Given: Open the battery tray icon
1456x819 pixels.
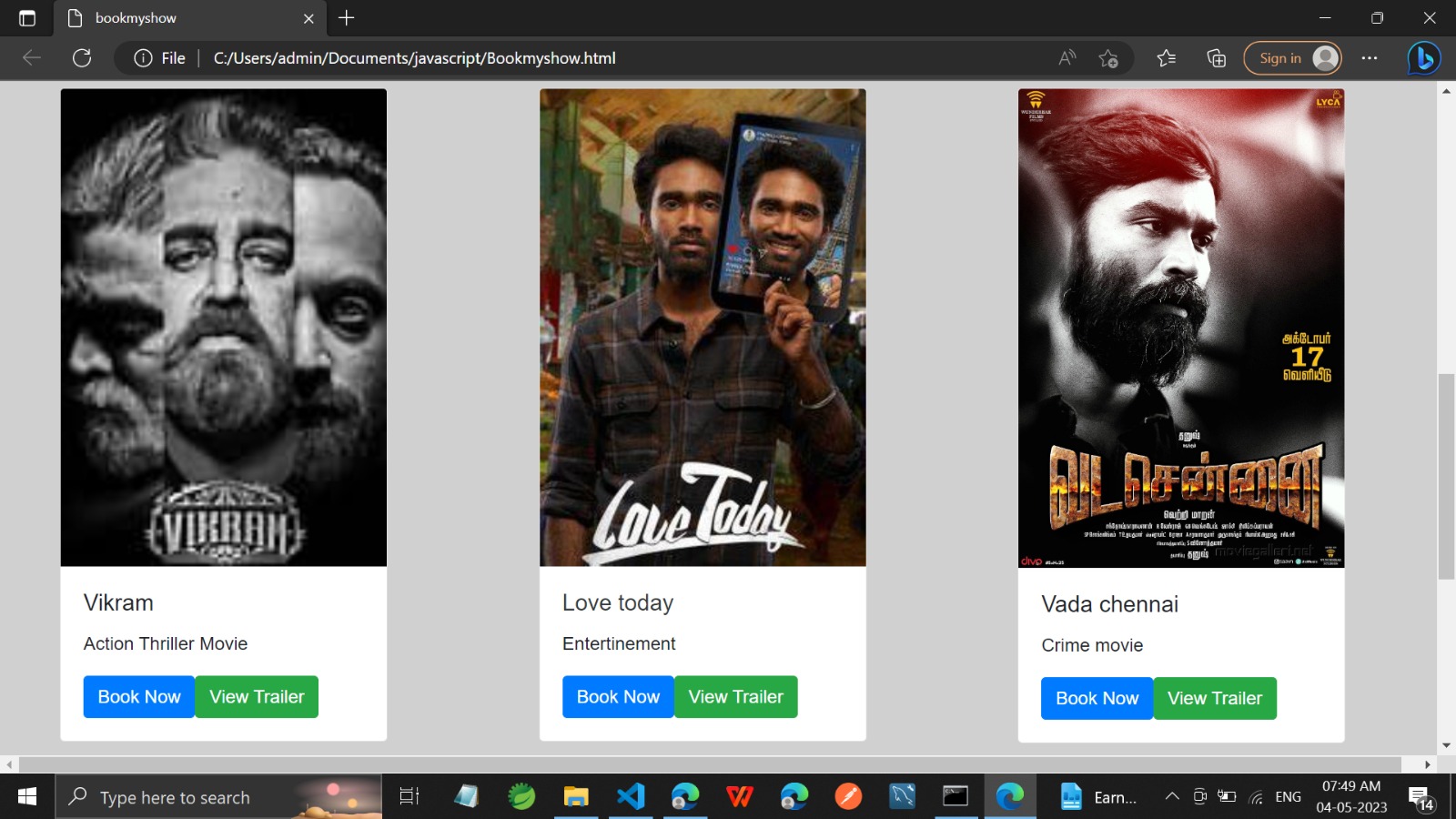Looking at the screenshot, I should click(1227, 797).
